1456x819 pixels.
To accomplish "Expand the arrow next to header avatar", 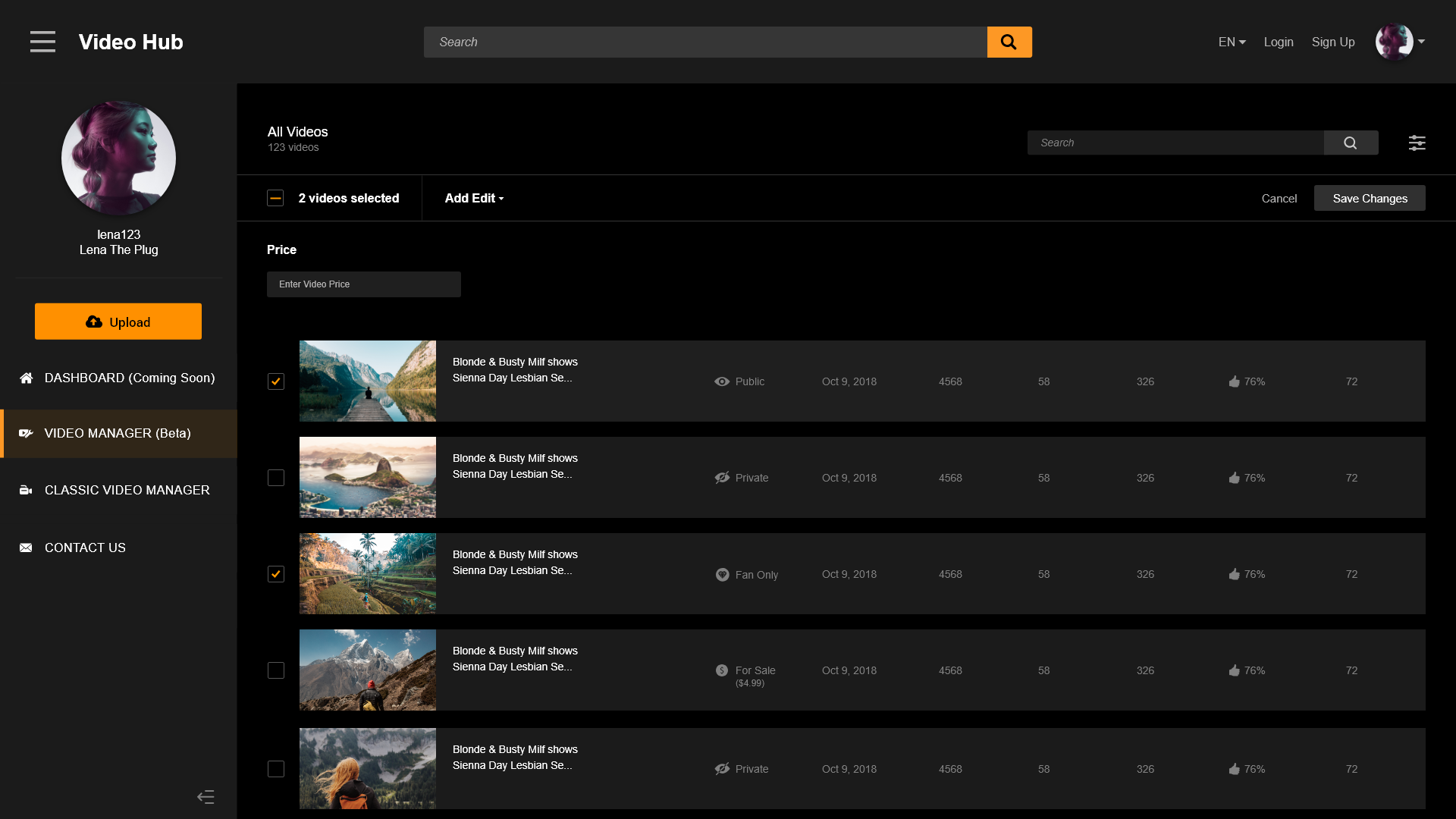I will tap(1421, 42).
